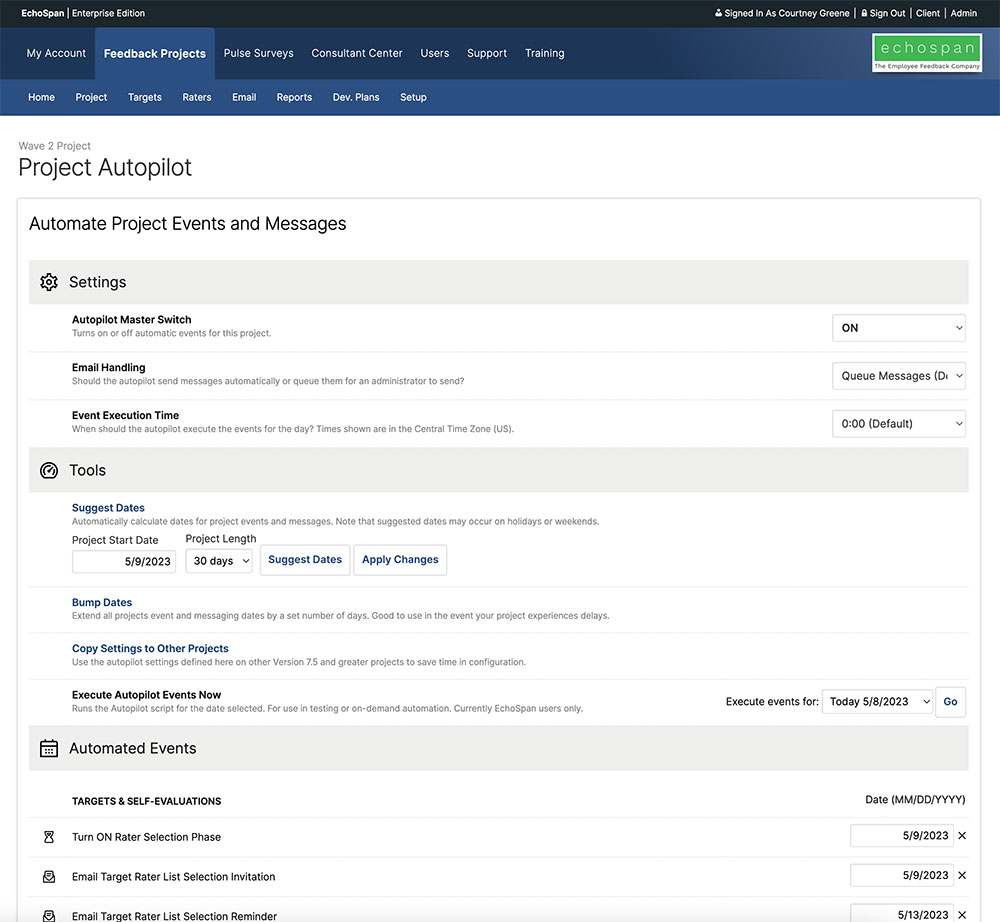1000x922 pixels.
Task: Open the Users tab
Action: pos(435,54)
